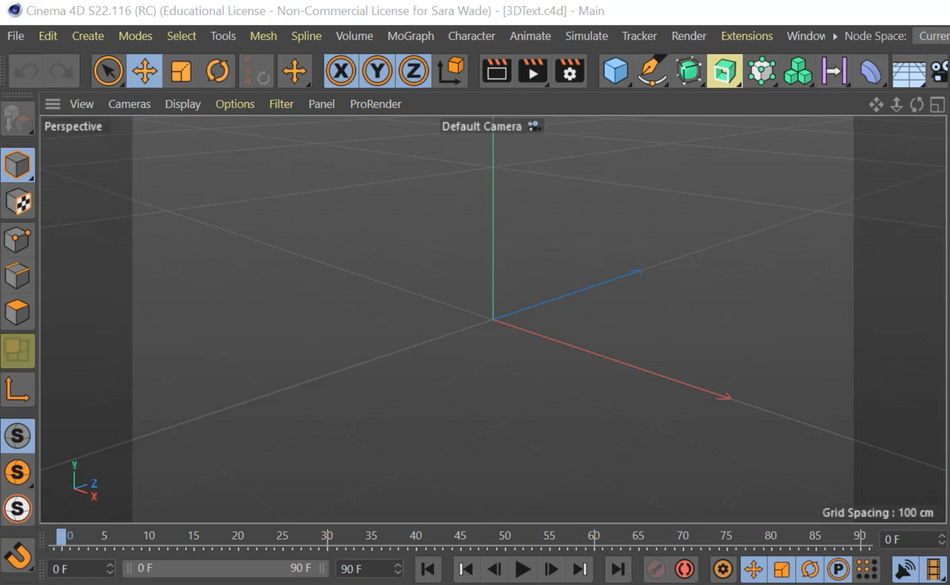The width and height of the screenshot is (950, 585).
Task: Select the Move tool in top toolbar
Action: tap(145, 71)
